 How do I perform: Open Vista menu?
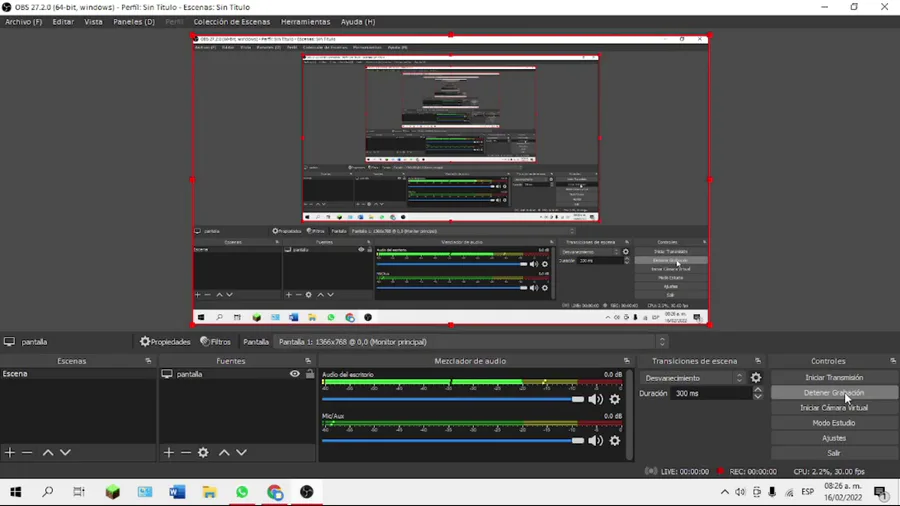93,22
